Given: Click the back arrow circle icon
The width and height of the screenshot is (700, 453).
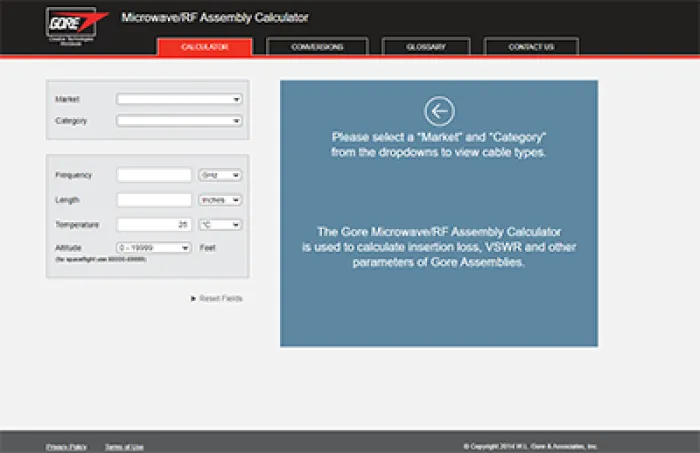Looking at the screenshot, I should point(439,111).
